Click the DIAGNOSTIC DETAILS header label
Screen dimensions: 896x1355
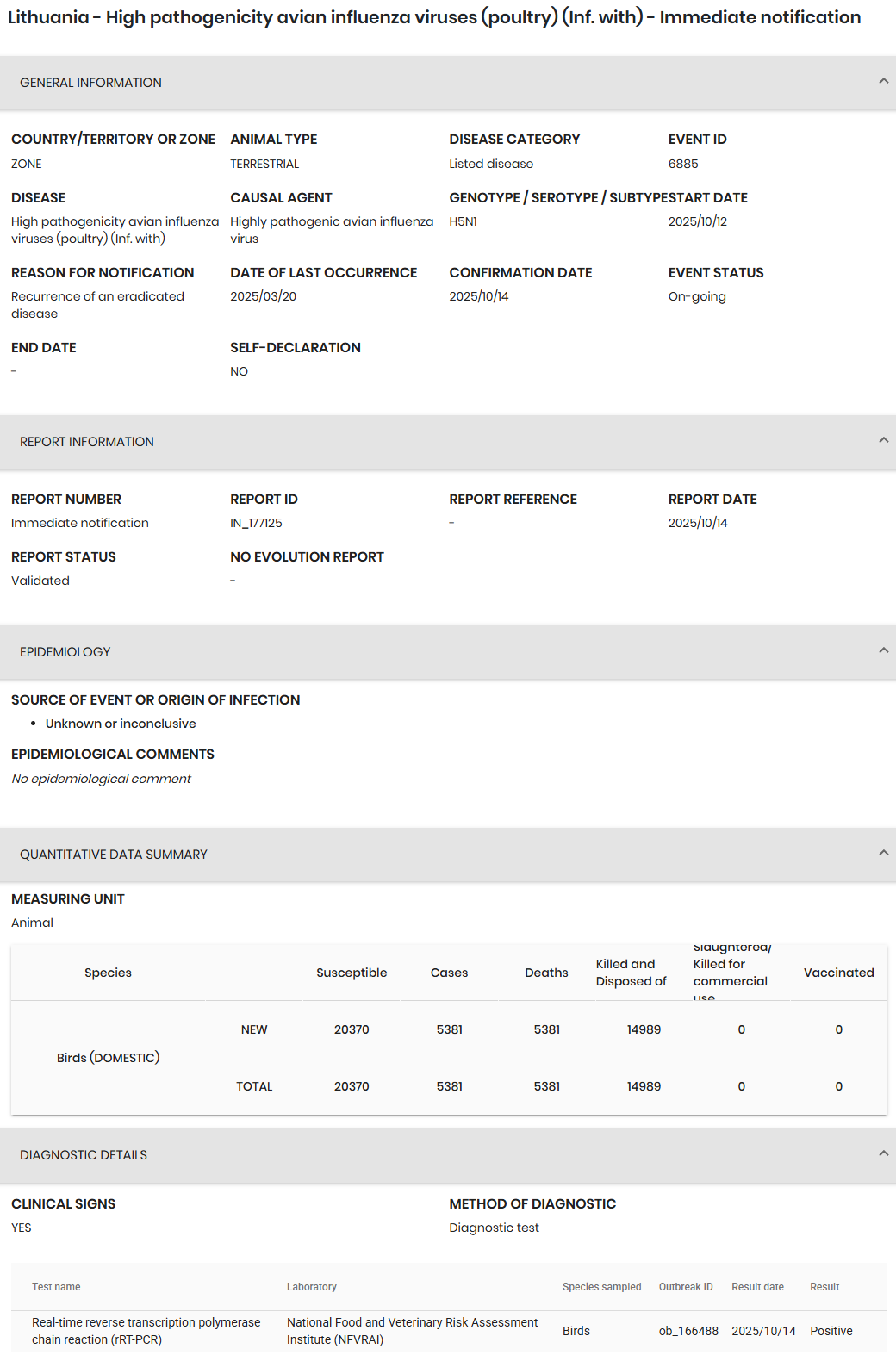click(x=84, y=1155)
